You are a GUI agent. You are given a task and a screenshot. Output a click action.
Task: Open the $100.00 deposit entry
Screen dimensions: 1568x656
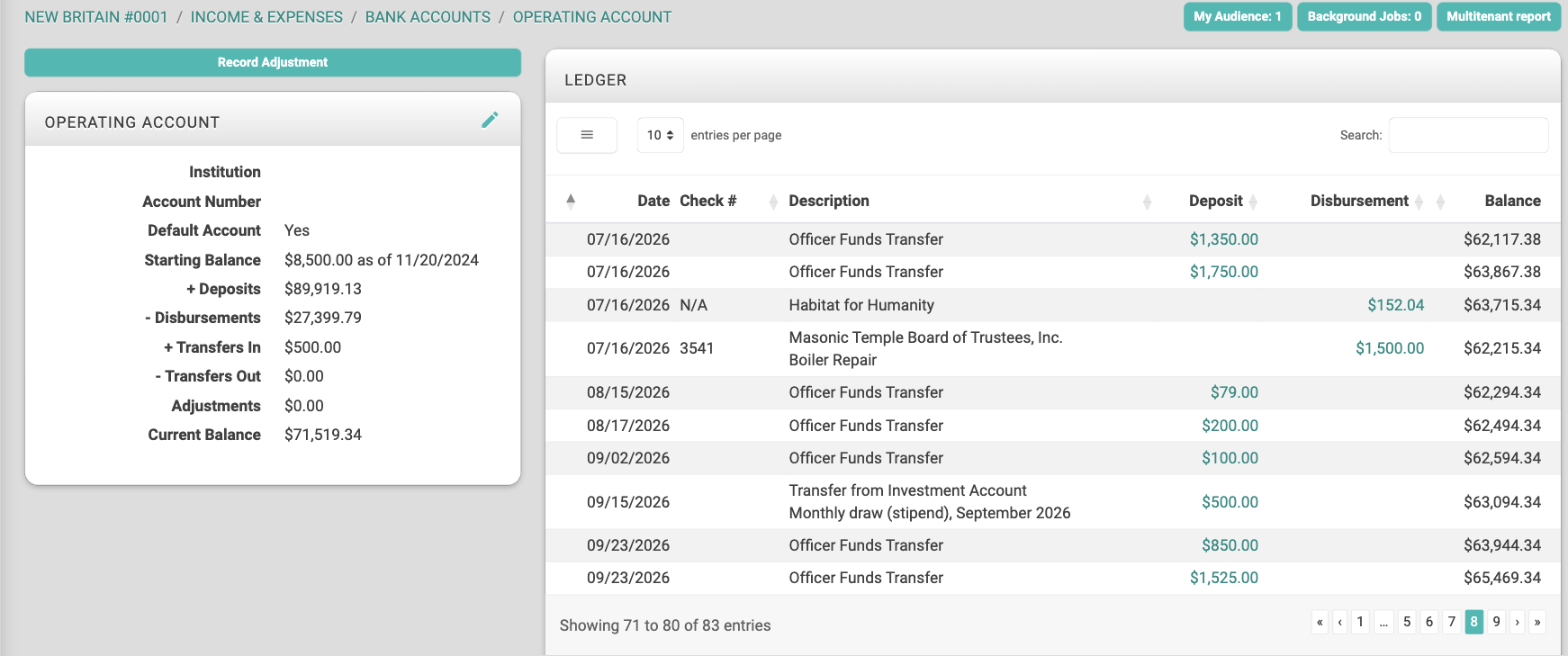[1230, 458]
